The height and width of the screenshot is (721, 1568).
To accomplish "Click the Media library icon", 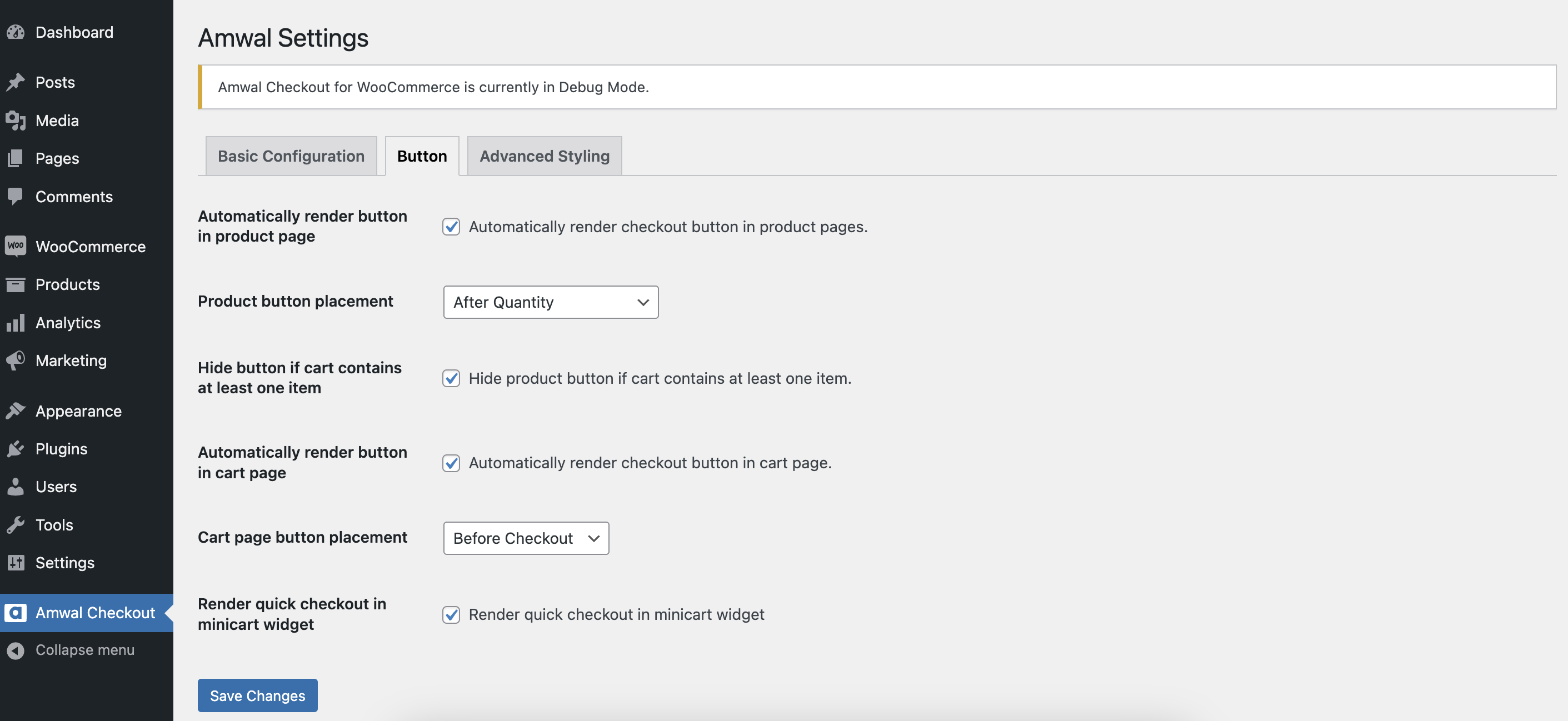I will pyautogui.click(x=16, y=121).
